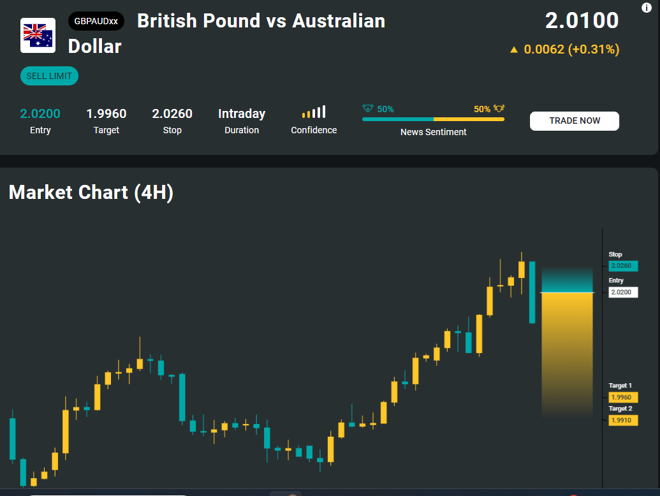This screenshot has height=496, width=660.
Task: Select the Target 1 1.9960 chart label
Action: 623,397
